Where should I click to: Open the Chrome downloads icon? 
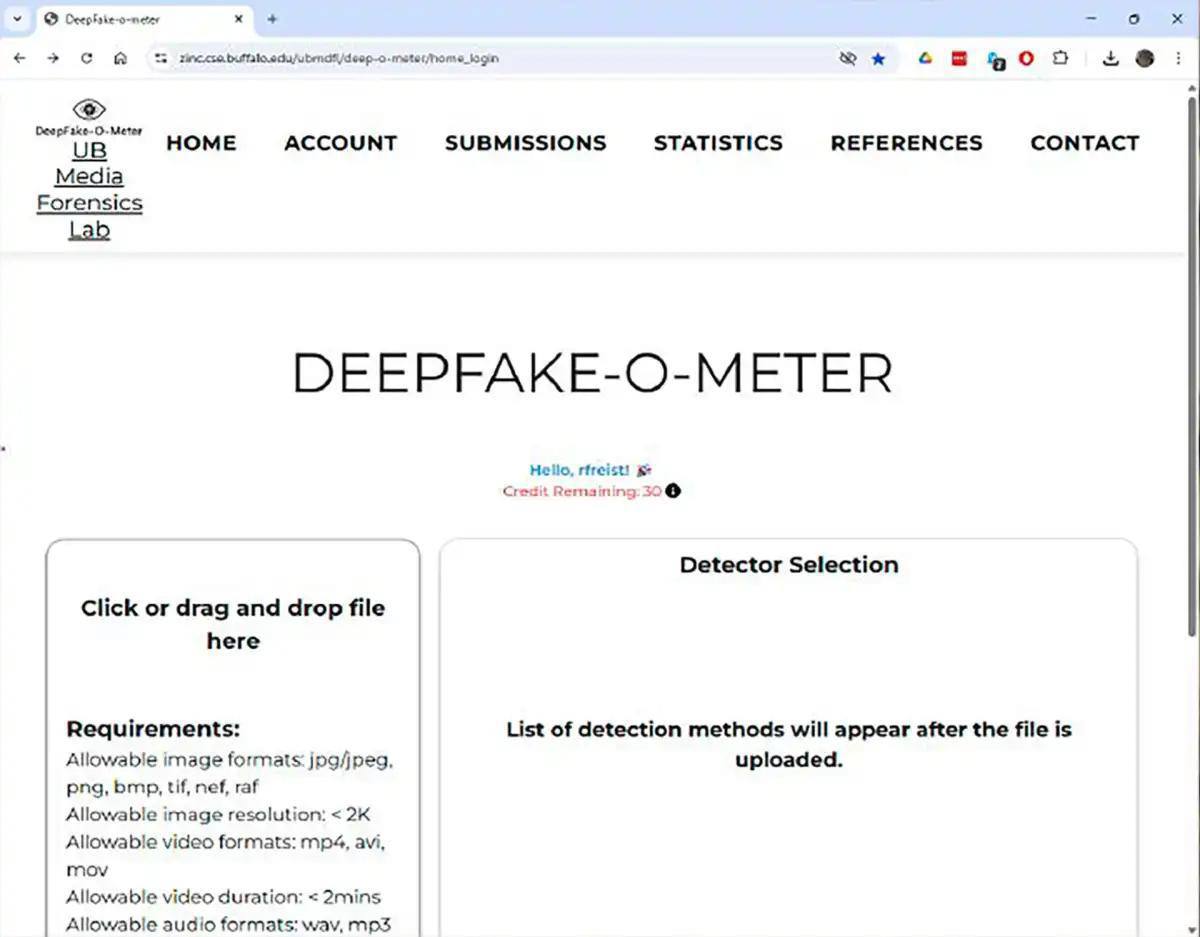(1110, 59)
